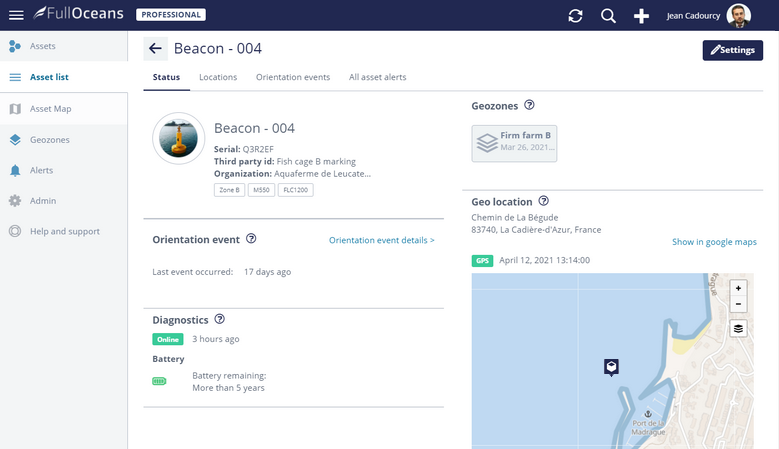Click the plus add icon
The width and height of the screenshot is (779, 449).
tap(642, 16)
